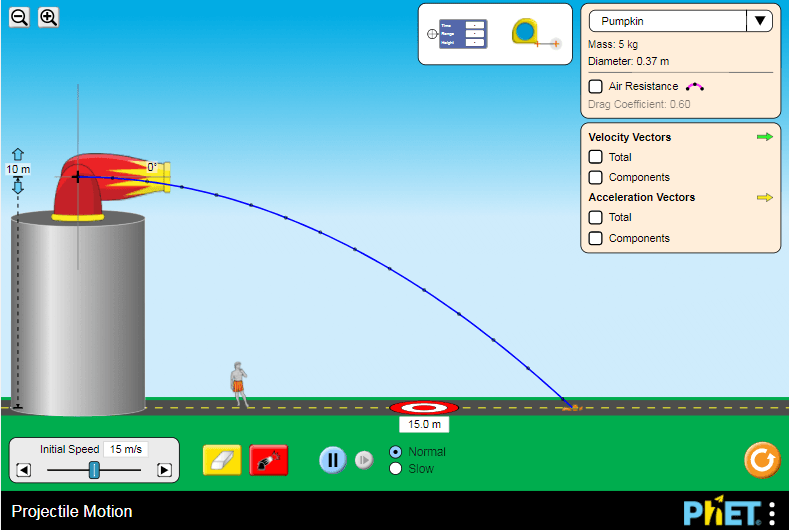This screenshot has width=789, height=530.
Task: Click the Initial Speed slider thumb
Action: point(94,469)
